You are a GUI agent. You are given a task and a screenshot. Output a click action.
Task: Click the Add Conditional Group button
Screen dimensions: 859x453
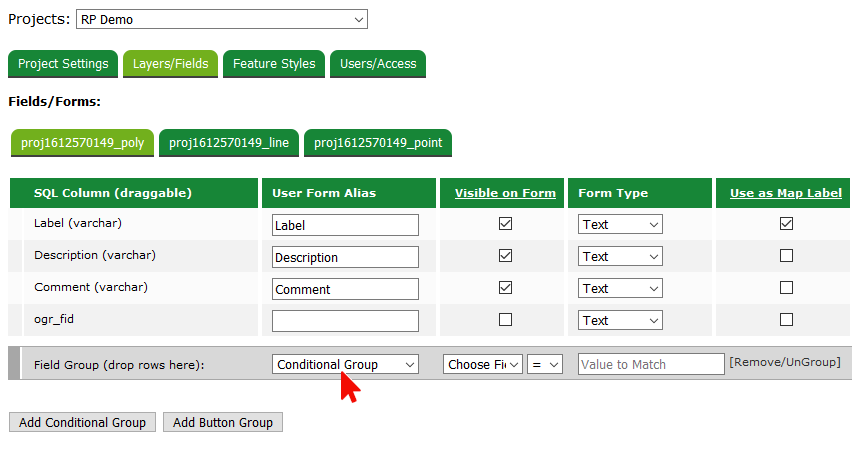82,423
